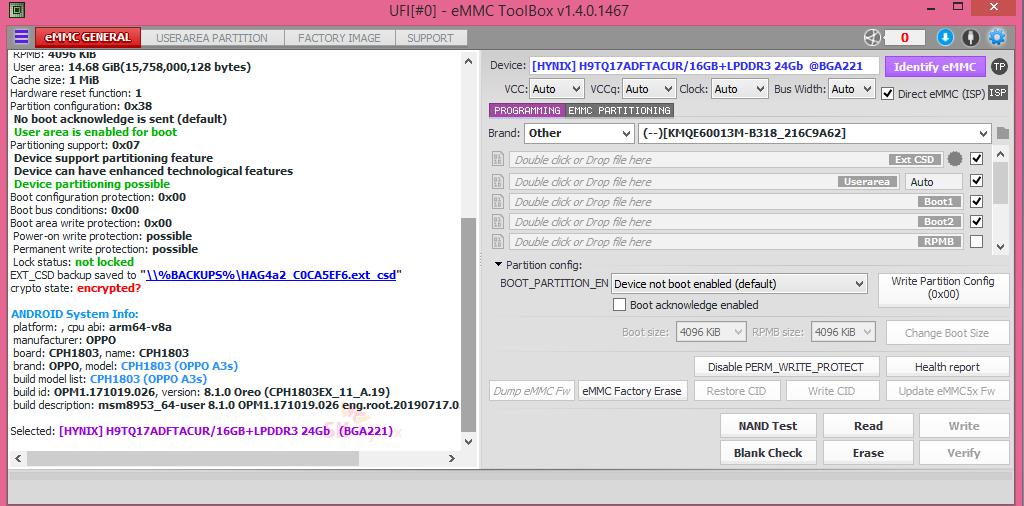The height and width of the screenshot is (506, 1024).
Task: Click the Erase button
Action: point(868,452)
